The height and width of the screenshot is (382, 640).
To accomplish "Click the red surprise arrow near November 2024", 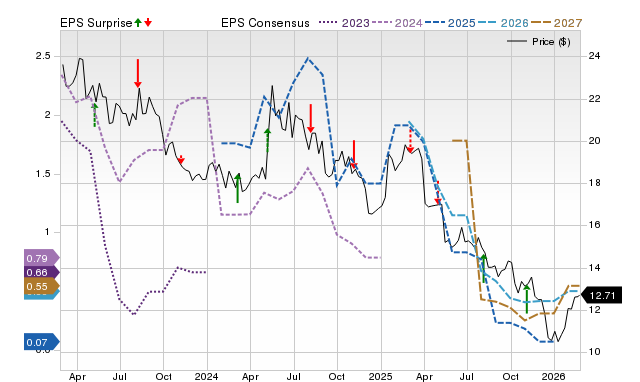I will (x=354, y=154).
